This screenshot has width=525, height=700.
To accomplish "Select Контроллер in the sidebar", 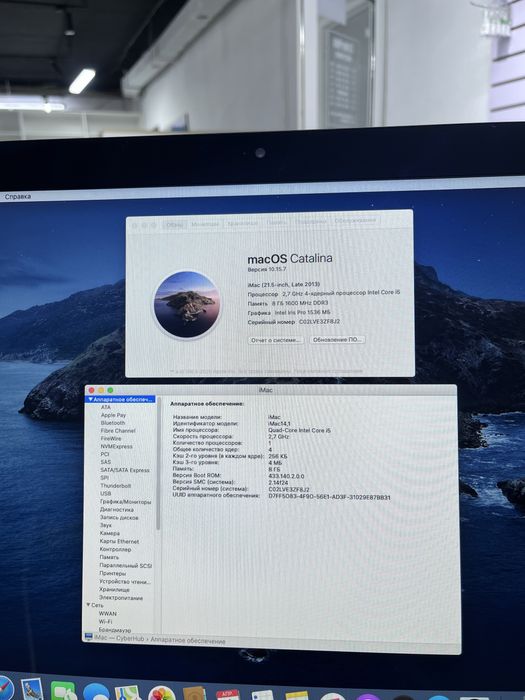I will click(x=115, y=550).
